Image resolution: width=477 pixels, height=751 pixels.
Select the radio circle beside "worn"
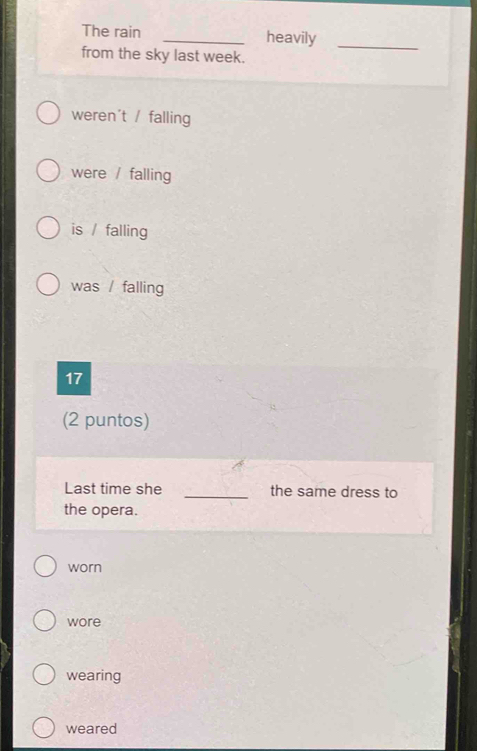tap(45, 566)
